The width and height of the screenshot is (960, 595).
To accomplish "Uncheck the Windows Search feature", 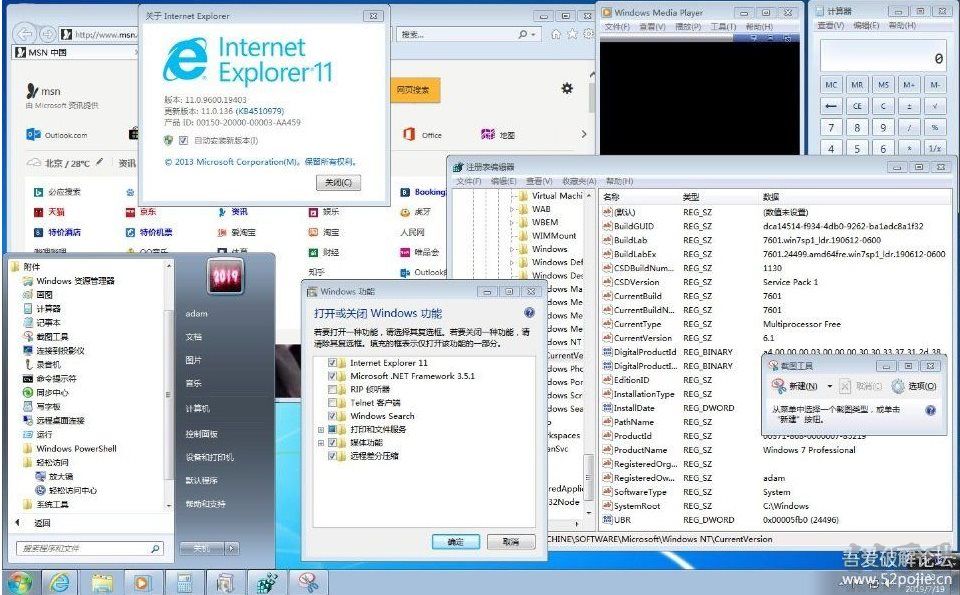I will 331,415.
